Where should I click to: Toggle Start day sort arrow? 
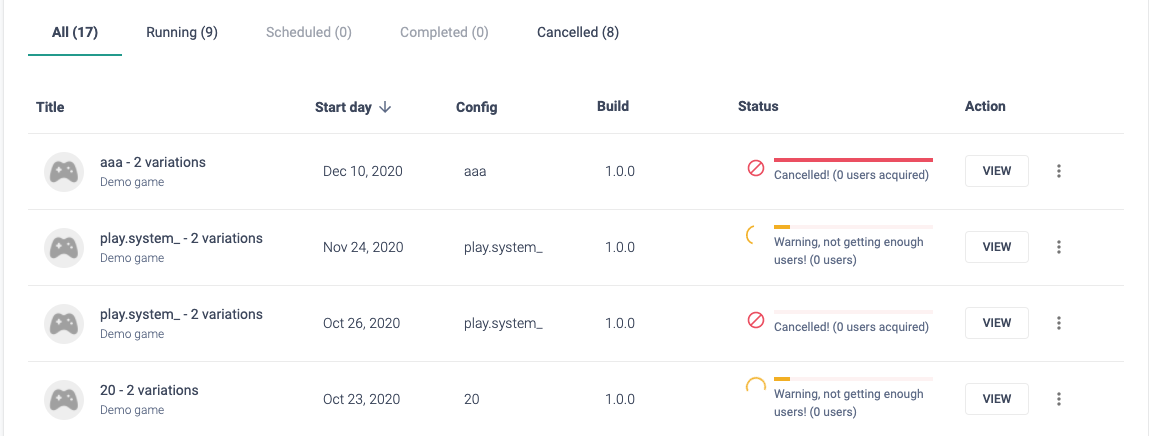point(385,107)
